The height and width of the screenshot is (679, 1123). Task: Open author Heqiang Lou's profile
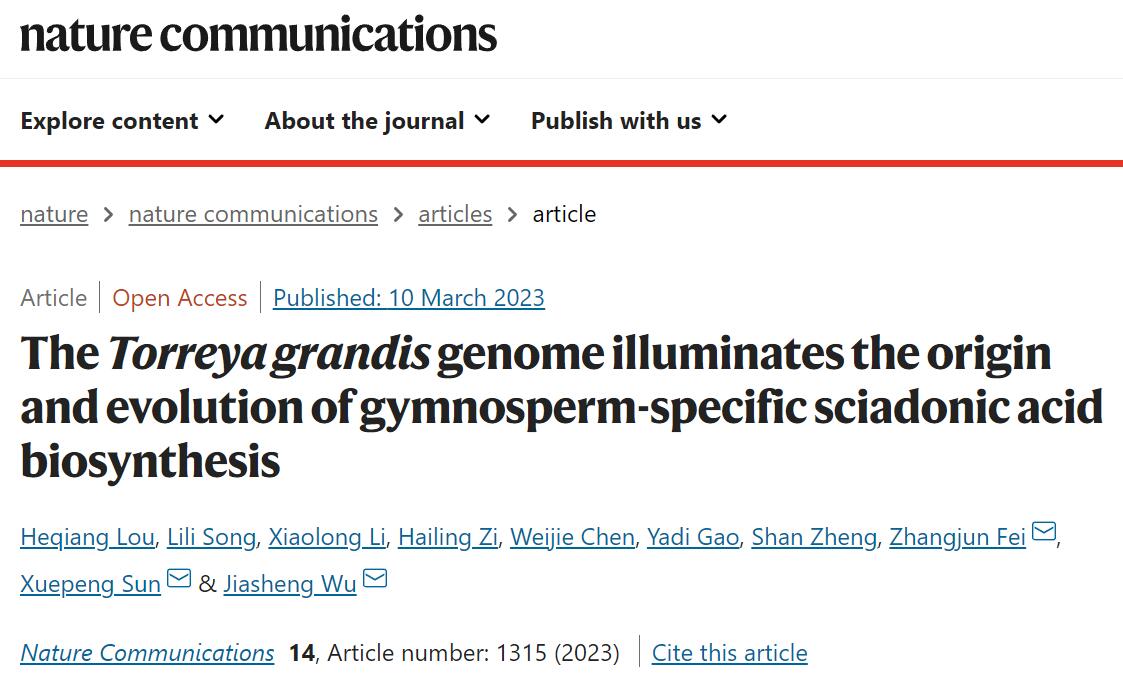click(x=87, y=537)
